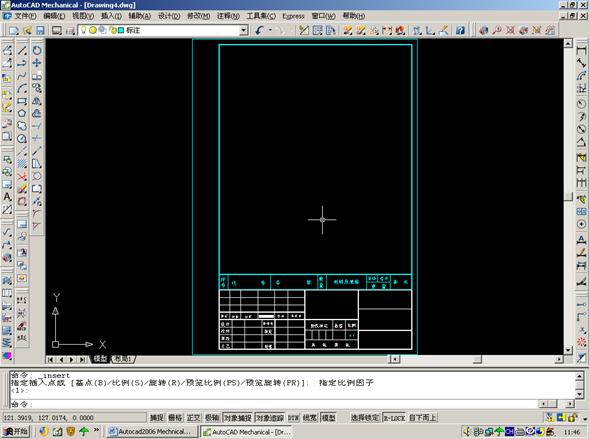
Task: Click the last-layout navigation arrow beside the tabs
Action: point(82,359)
